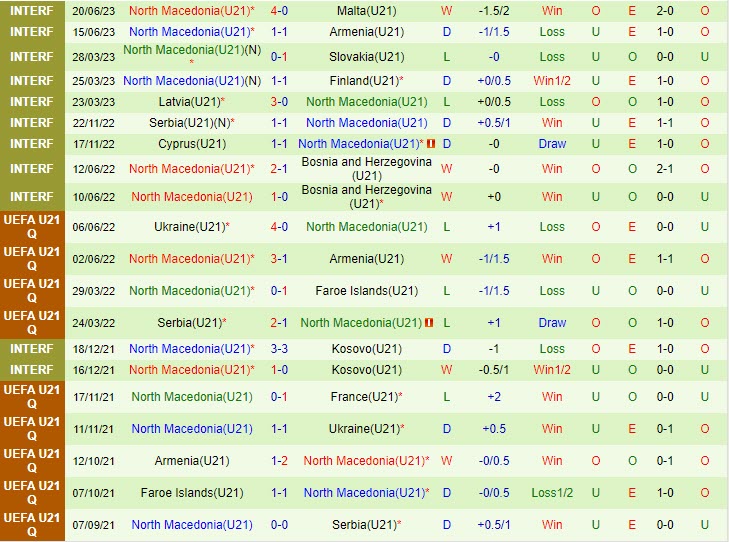Click the 3-0 score in Latvia(U21) row
729x542 pixels.
279,102
